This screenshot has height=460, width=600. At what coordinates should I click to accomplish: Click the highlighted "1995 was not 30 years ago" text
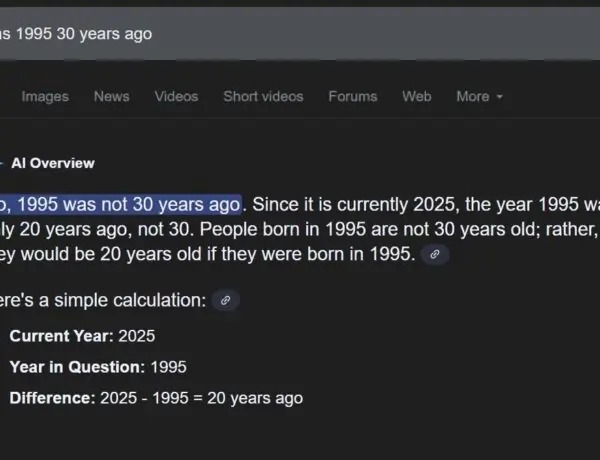coord(125,205)
